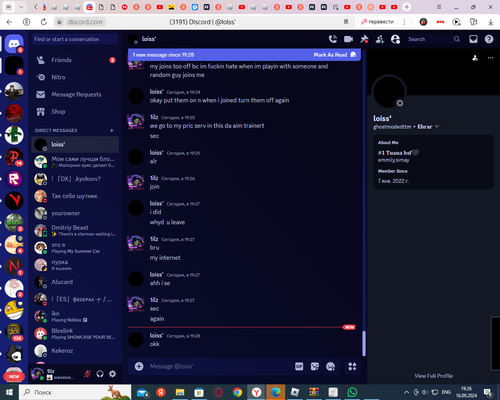This screenshot has width=500, height=400.
Task: Open a new browser tab
Action: click(x=407, y=7)
